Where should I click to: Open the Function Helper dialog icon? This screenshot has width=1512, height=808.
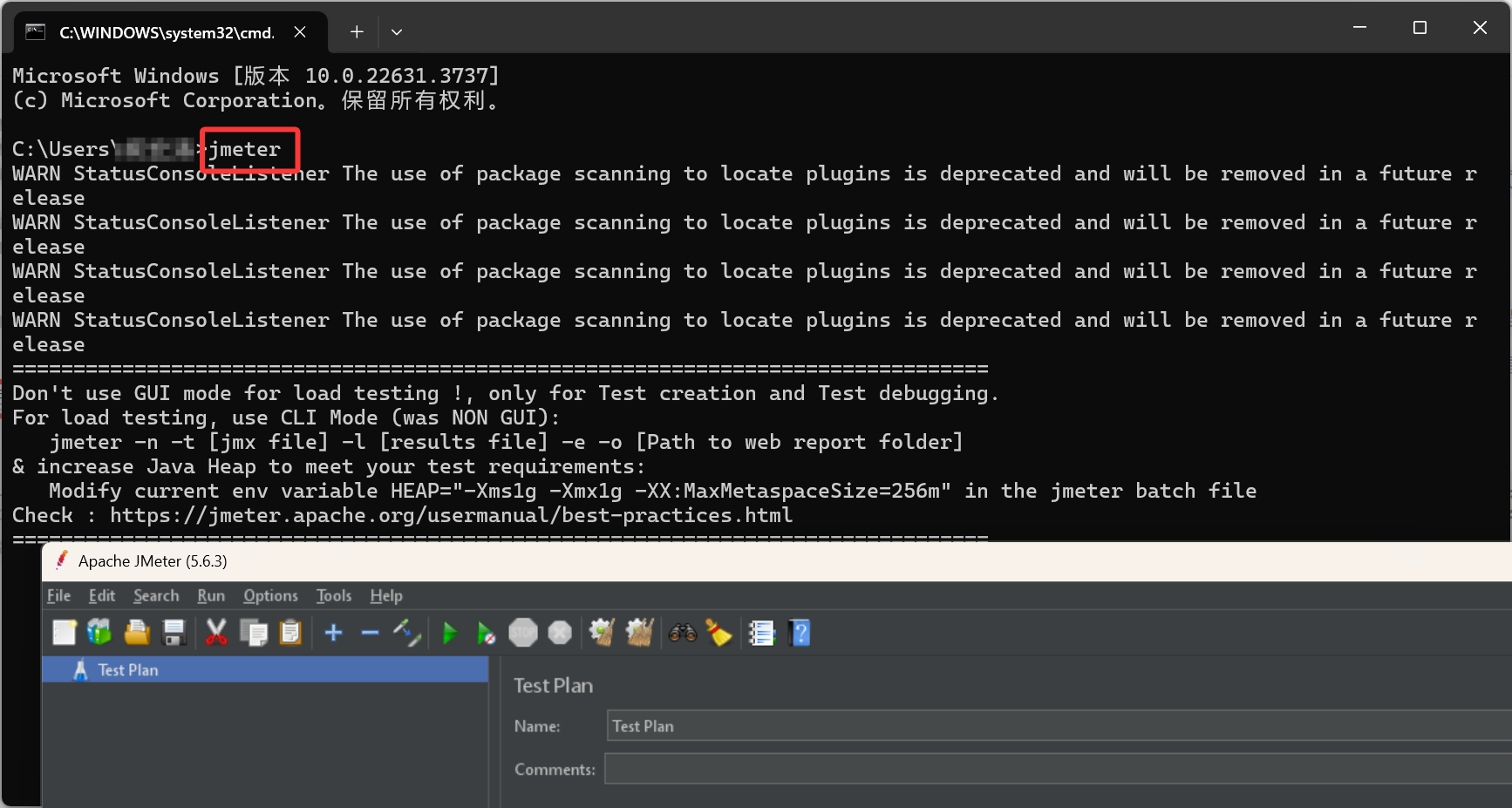point(762,633)
